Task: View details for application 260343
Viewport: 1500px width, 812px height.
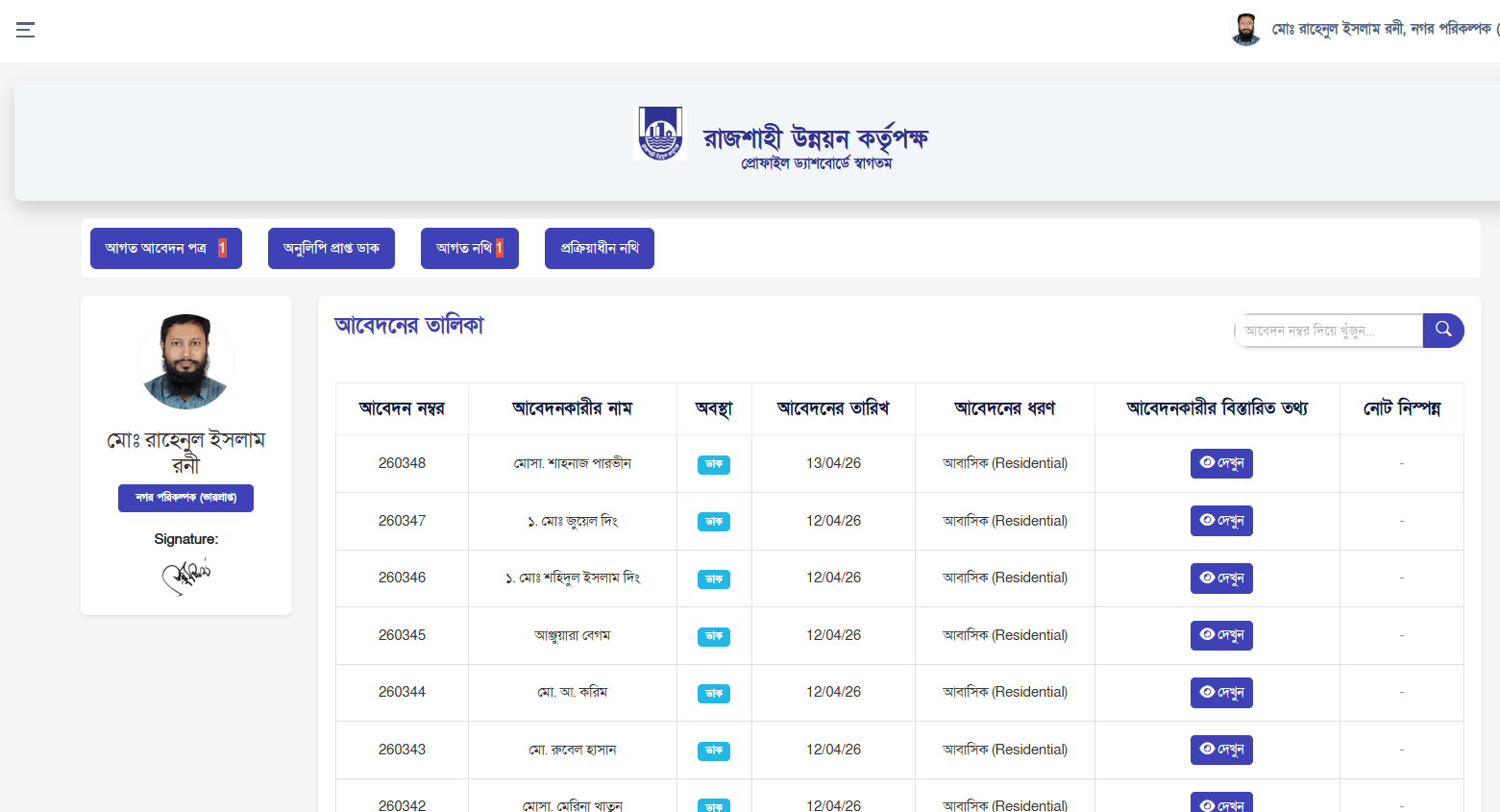Action: (1220, 750)
